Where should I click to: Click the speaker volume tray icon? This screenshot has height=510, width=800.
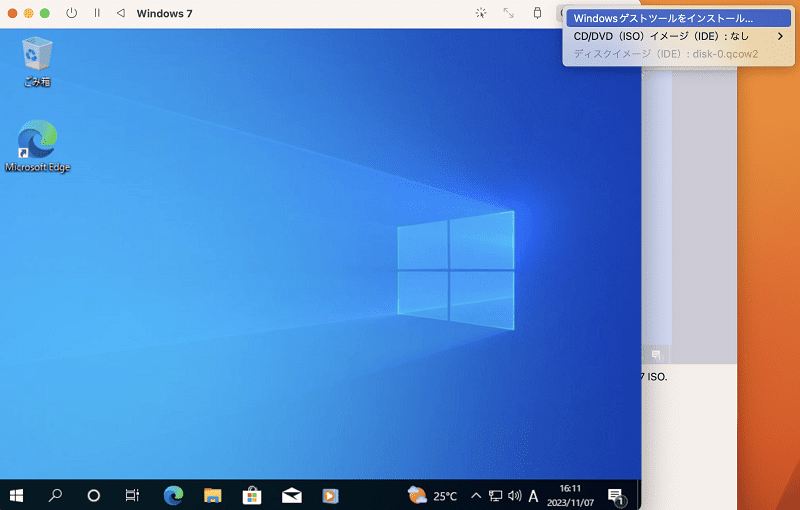tap(515, 495)
